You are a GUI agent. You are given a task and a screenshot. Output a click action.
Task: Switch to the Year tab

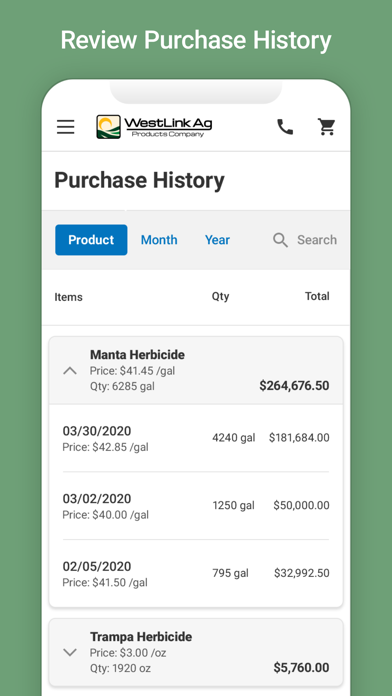(x=217, y=240)
